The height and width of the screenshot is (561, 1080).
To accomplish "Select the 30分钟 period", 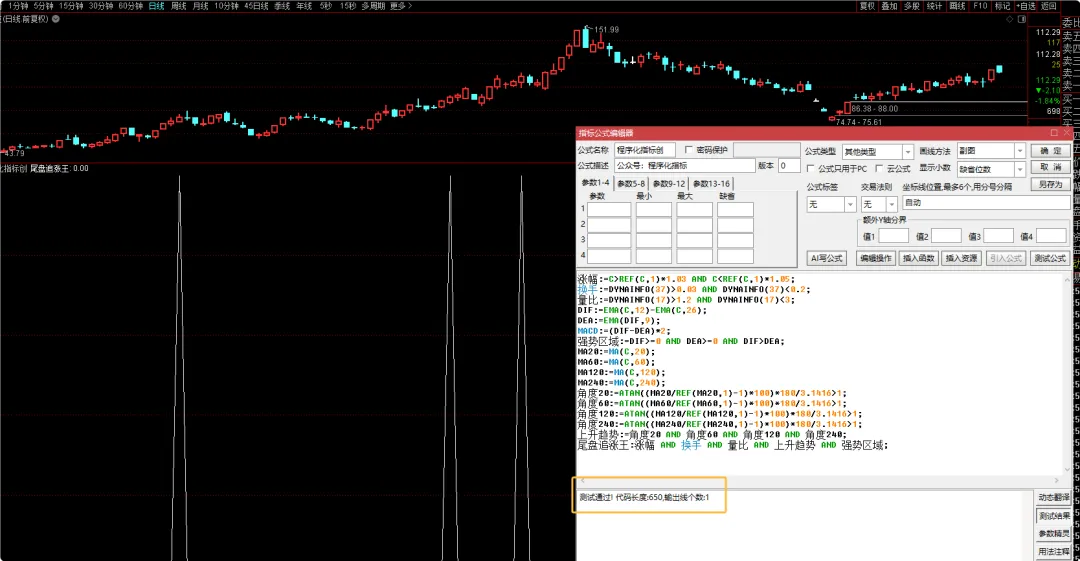I will pos(101,6).
